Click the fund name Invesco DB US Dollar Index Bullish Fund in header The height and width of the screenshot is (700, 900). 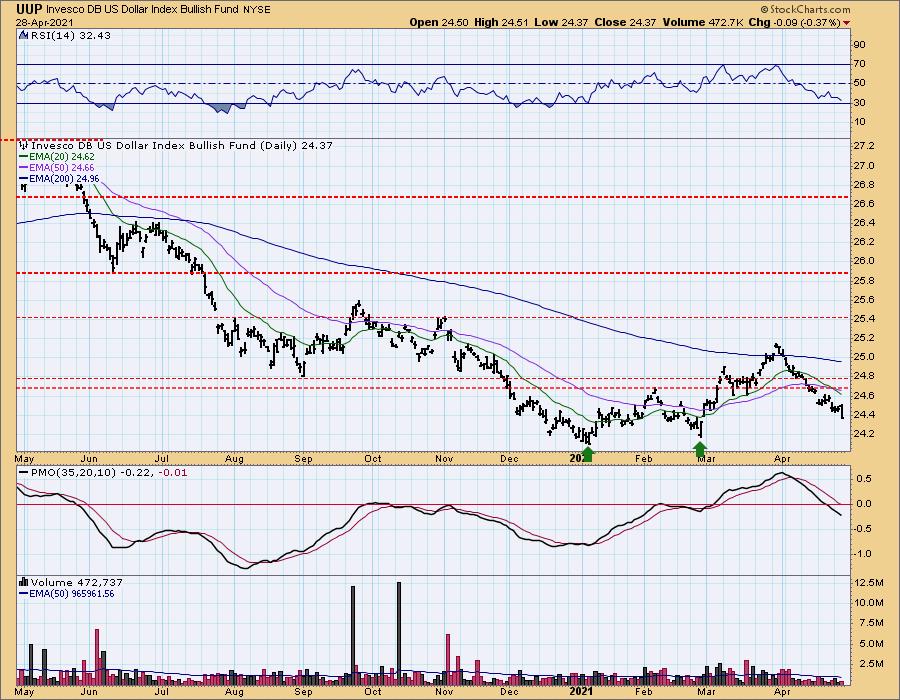click(x=143, y=10)
